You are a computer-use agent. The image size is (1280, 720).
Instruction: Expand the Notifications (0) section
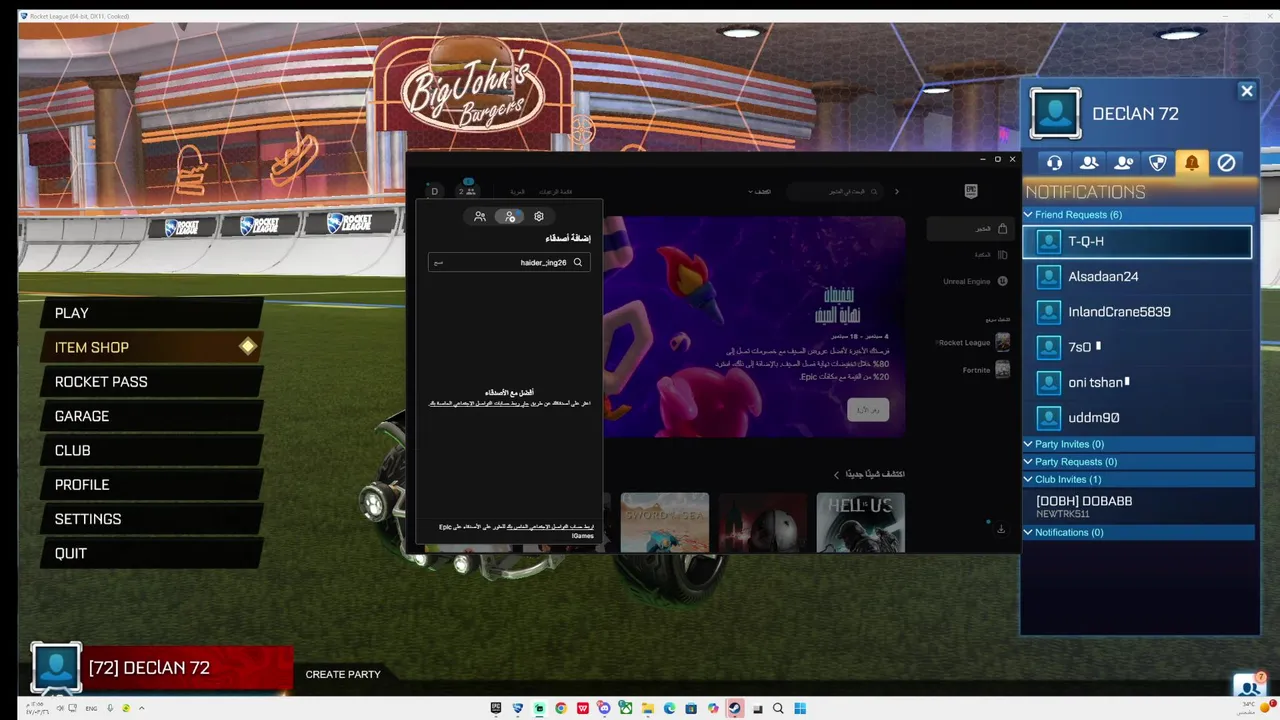pyautogui.click(x=1138, y=532)
